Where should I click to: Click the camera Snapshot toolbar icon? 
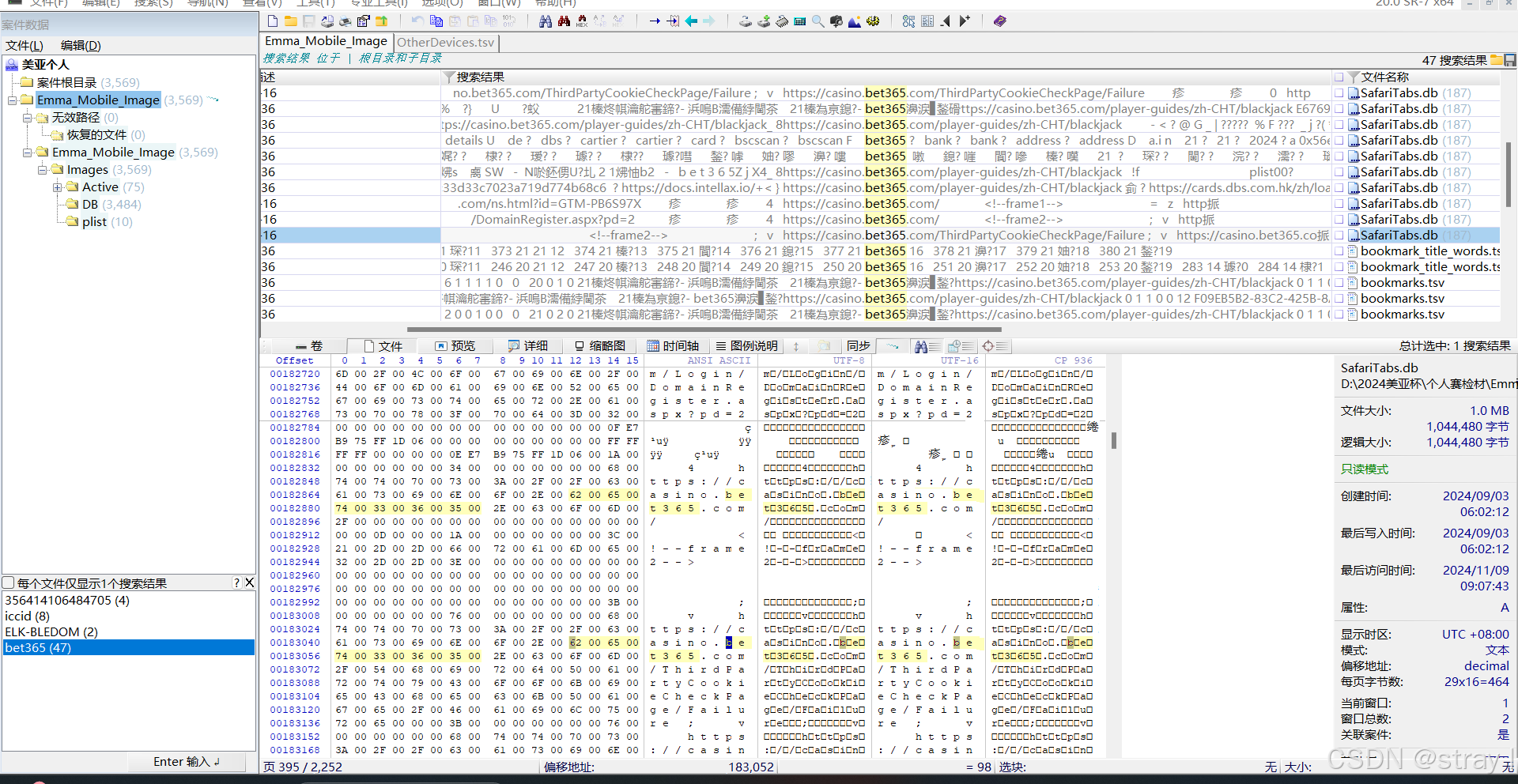836,21
